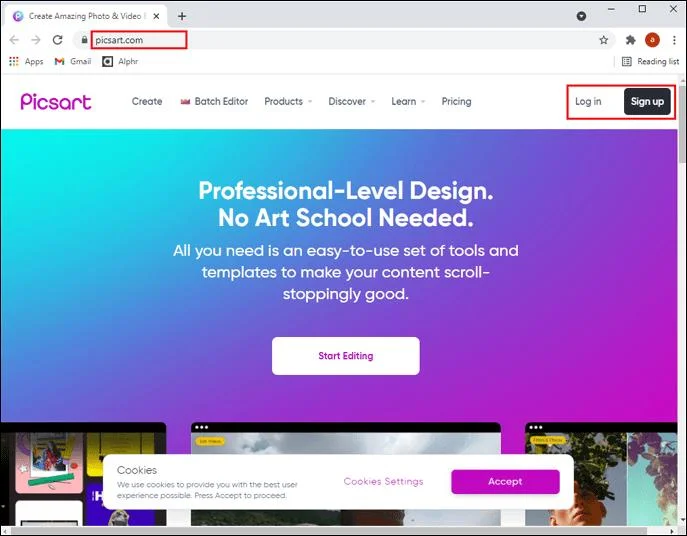The image size is (687, 536).
Task: Open a new tab with the plus icon
Action: click(x=182, y=16)
